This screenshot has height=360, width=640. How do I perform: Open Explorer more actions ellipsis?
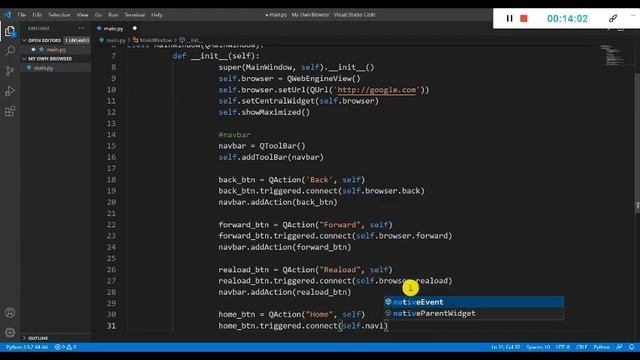point(81,28)
